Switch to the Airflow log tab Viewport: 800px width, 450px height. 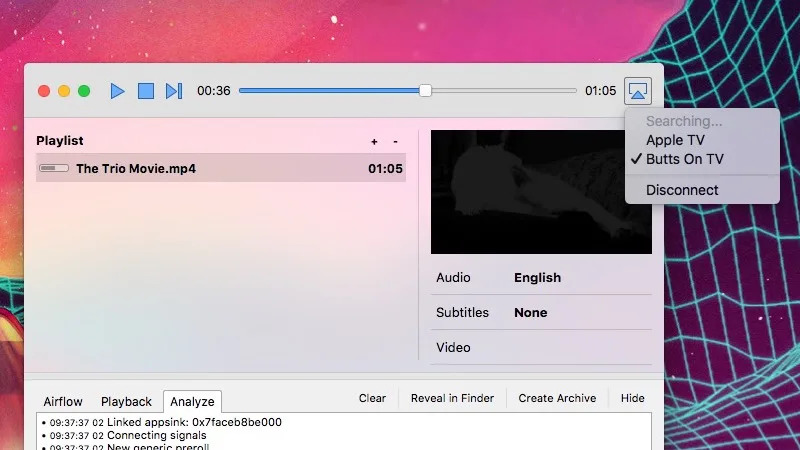63,402
